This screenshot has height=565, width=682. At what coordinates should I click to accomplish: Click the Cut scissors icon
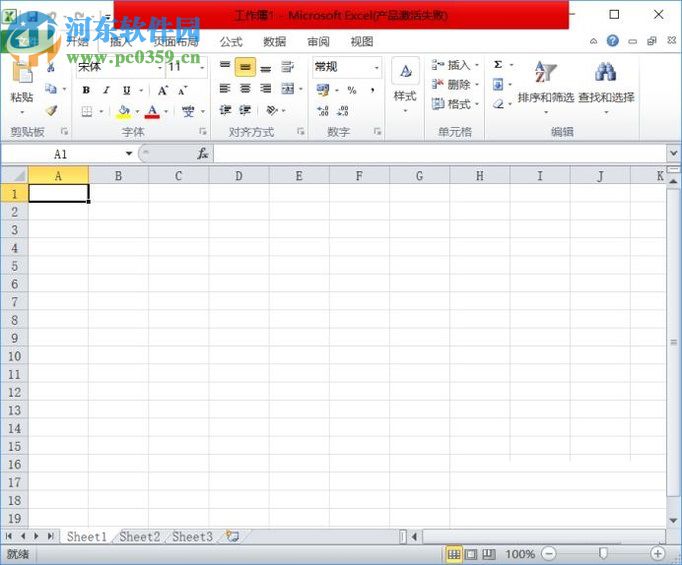point(51,67)
